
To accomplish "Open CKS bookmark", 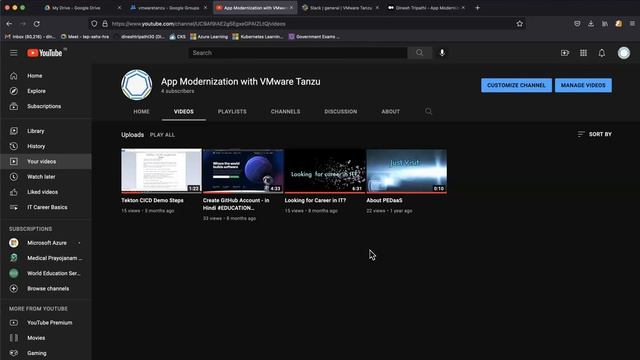I will point(178,37).
